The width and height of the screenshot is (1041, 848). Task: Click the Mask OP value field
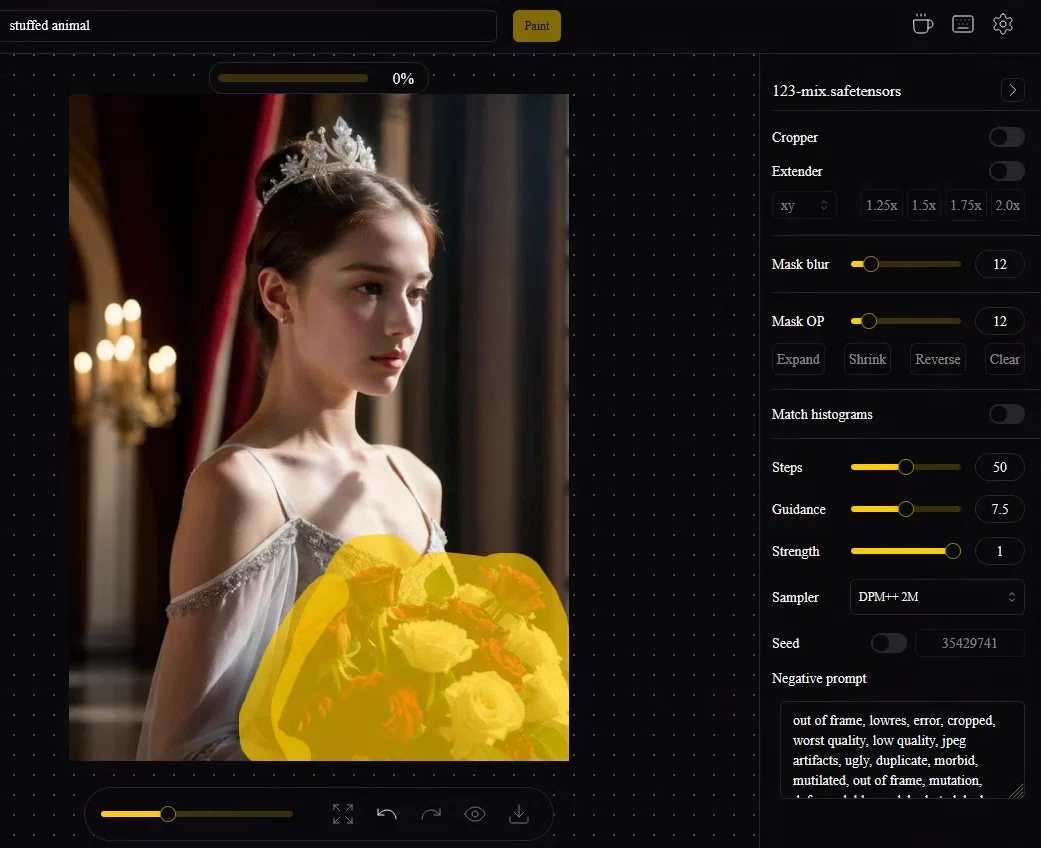click(999, 321)
